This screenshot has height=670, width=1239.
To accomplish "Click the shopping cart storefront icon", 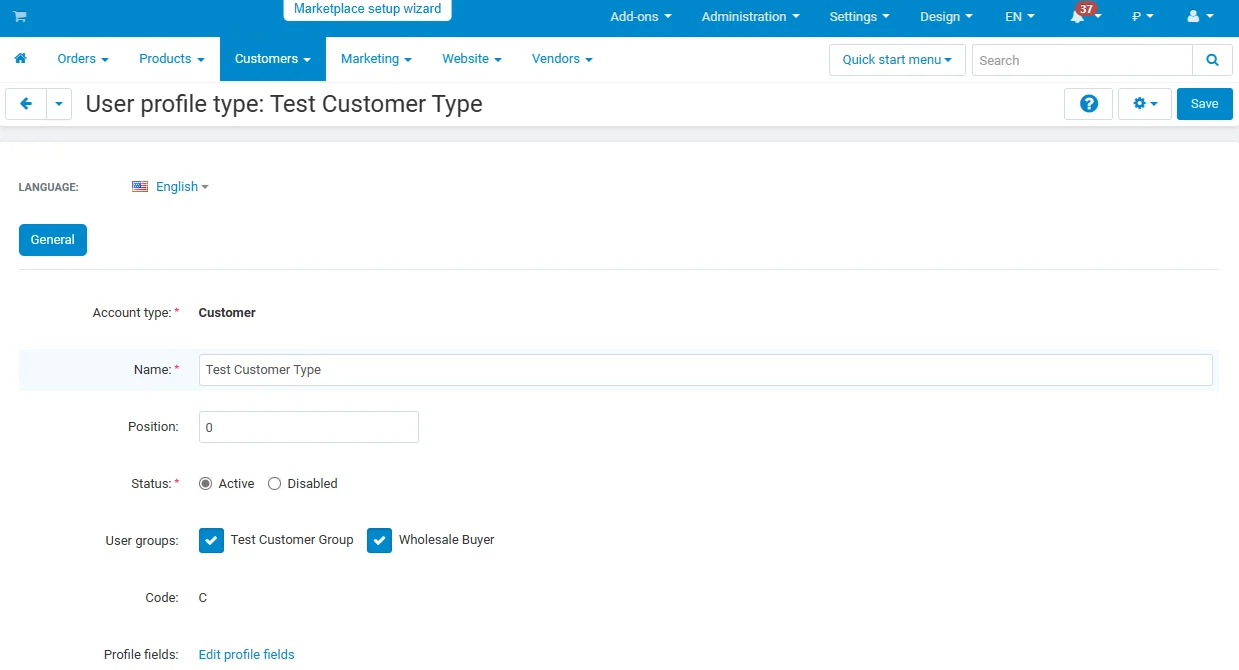I will [x=20, y=17].
